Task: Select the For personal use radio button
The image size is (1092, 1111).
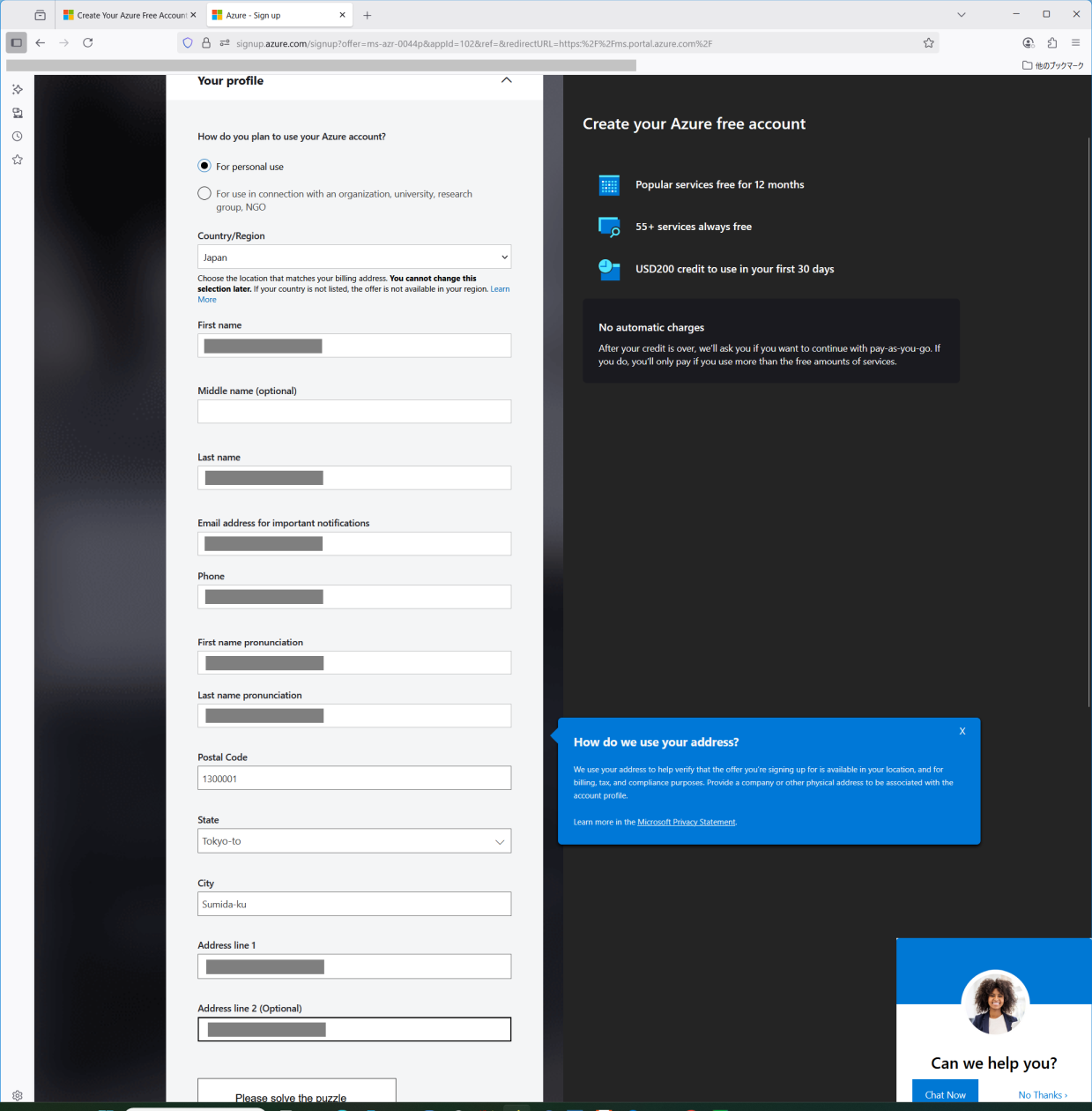Action: coord(204,166)
